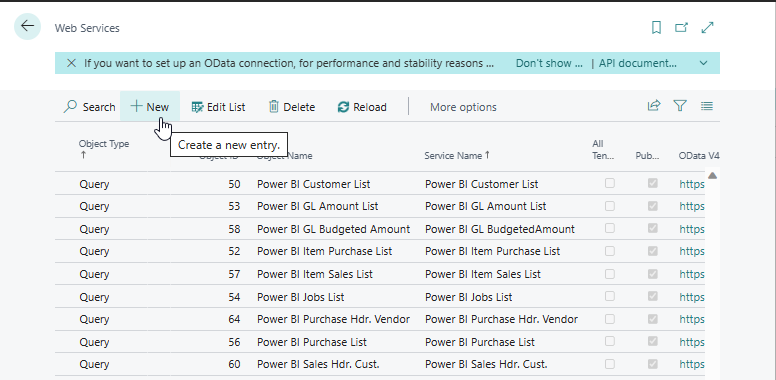This screenshot has height=380, width=776.
Task: Click the OData V4 column header
Action: point(699,155)
